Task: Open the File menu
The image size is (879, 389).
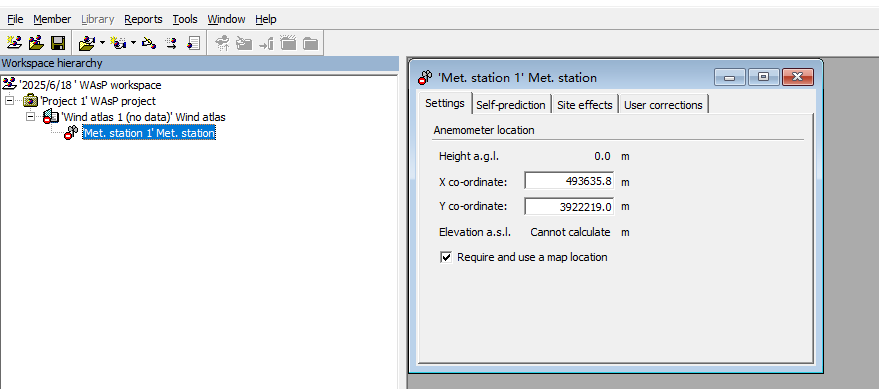Action: 15,19
